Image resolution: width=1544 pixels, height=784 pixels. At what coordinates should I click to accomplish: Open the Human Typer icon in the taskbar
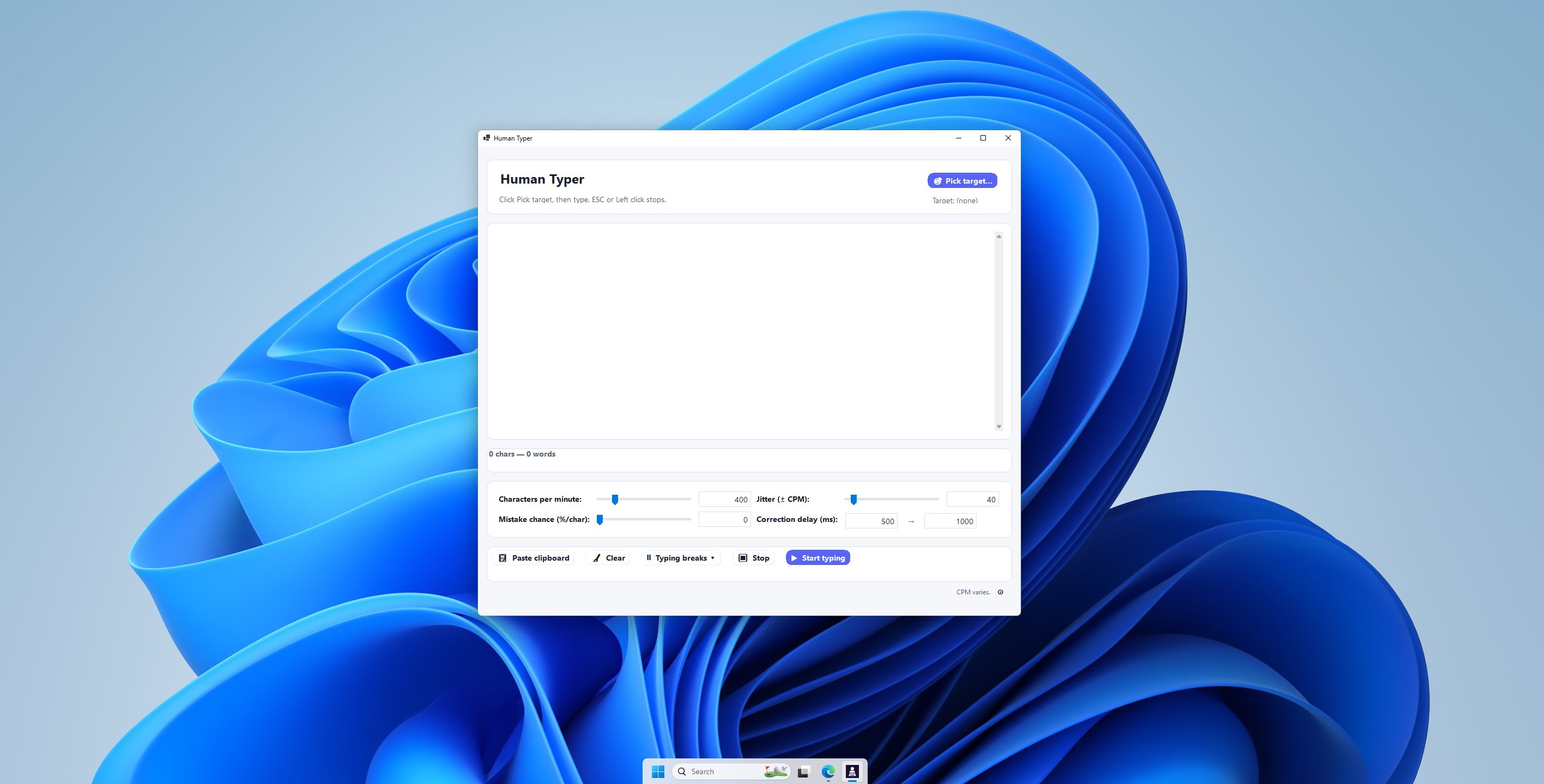(852, 771)
